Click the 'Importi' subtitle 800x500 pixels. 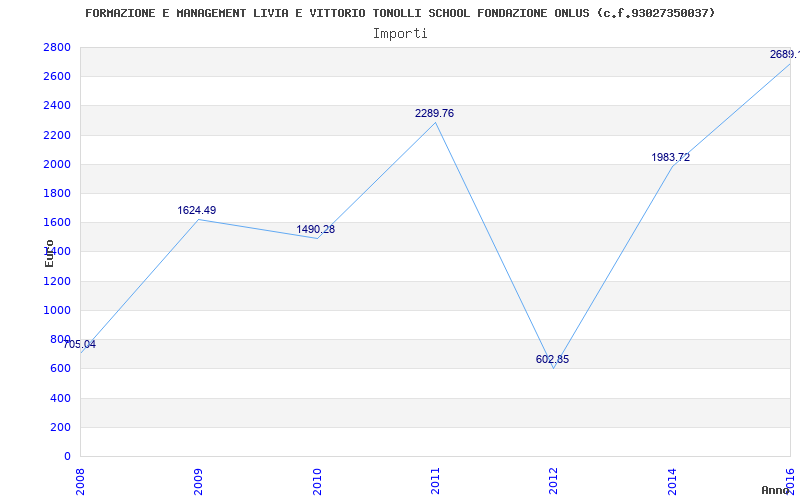pyautogui.click(x=400, y=34)
